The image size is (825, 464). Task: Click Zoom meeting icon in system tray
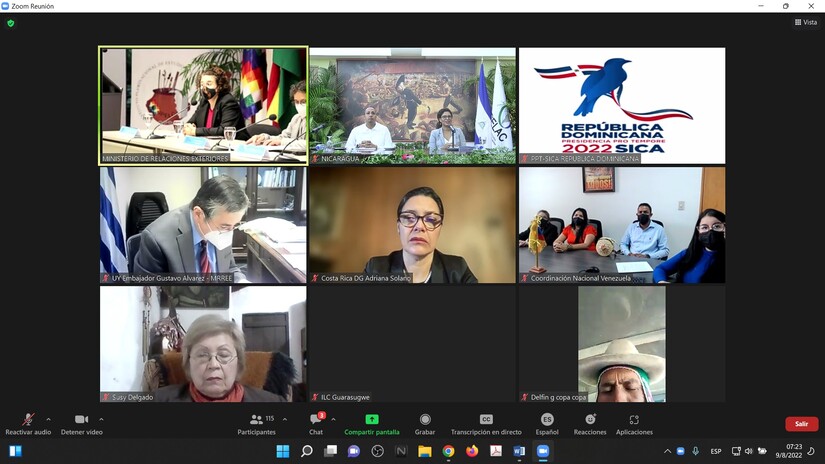(680, 451)
